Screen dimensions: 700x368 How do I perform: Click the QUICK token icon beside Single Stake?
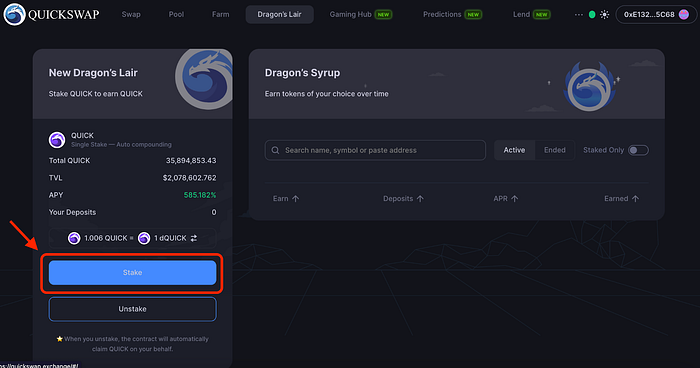pyautogui.click(x=57, y=140)
